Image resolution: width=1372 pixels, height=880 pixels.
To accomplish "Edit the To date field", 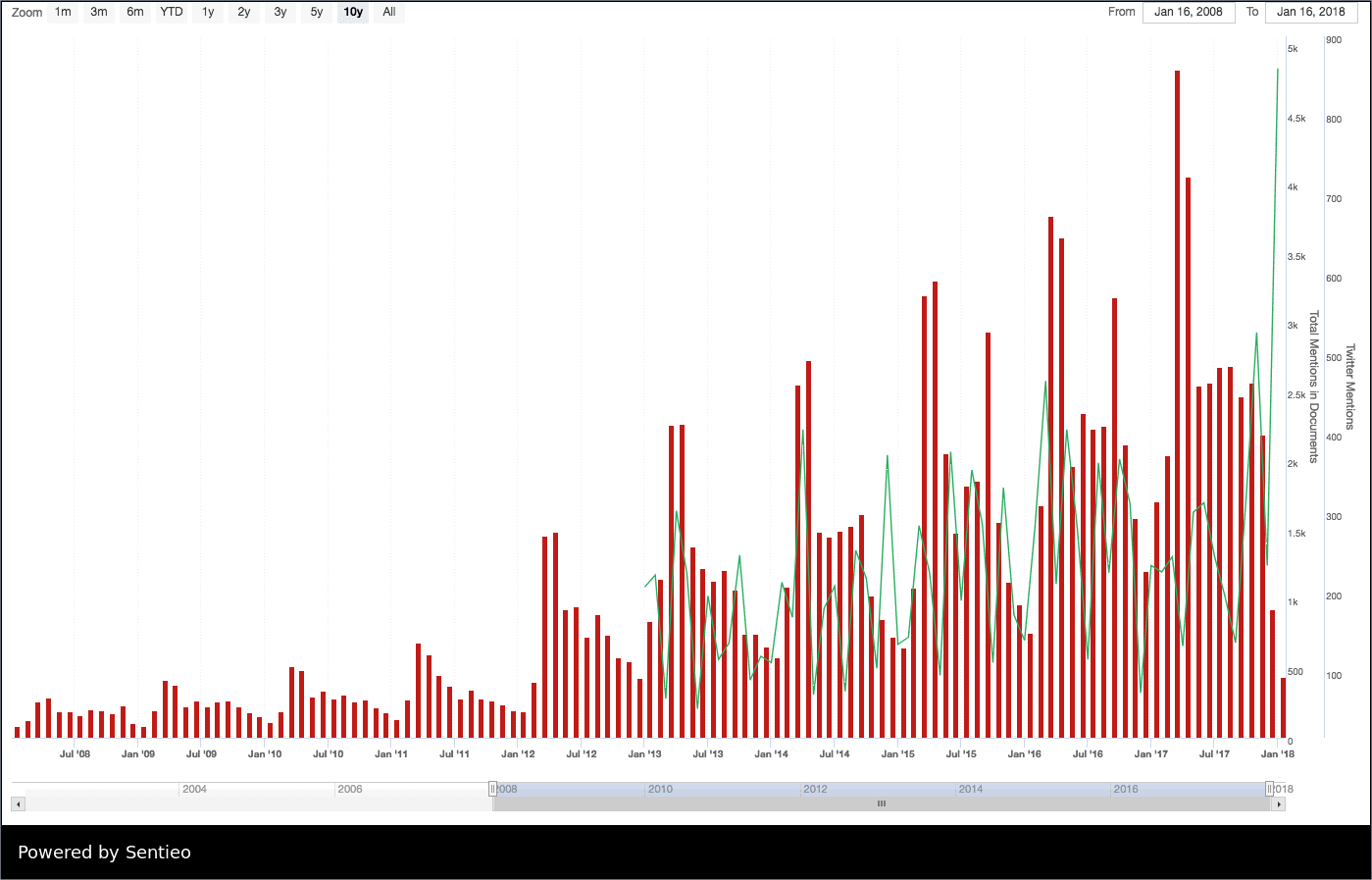I will (1311, 13).
